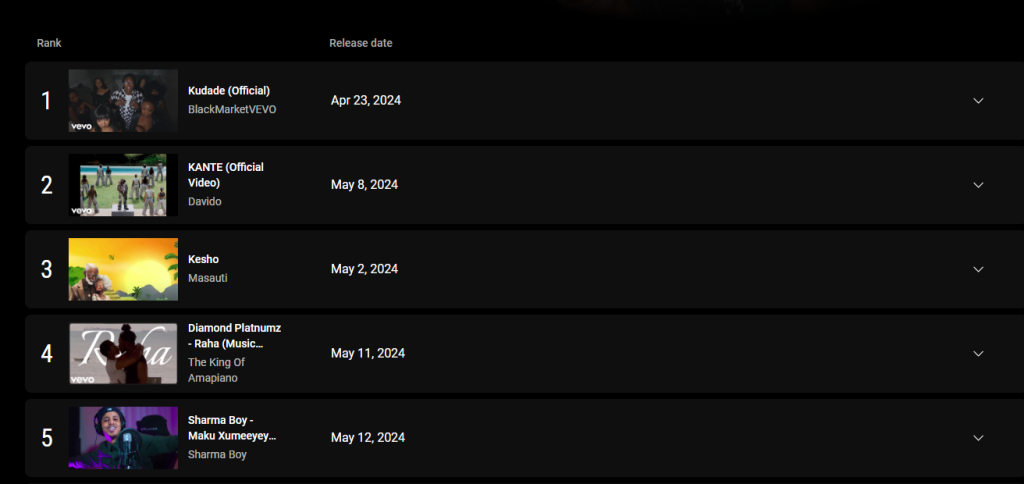
Task: Open the Sharma Boy video thumbnail
Action: pyautogui.click(x=123, y=438)
